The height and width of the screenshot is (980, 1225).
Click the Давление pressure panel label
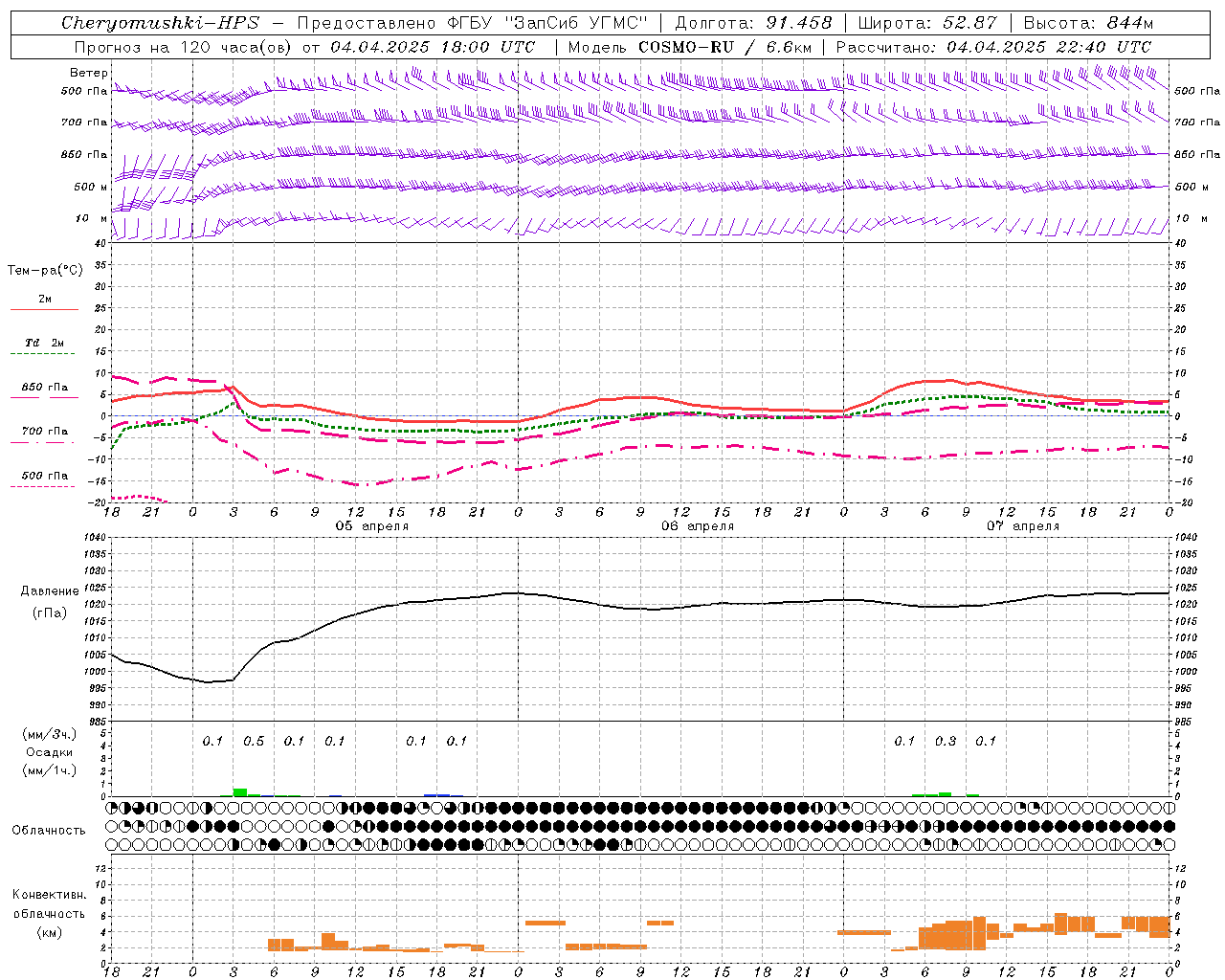pos(50,591)
